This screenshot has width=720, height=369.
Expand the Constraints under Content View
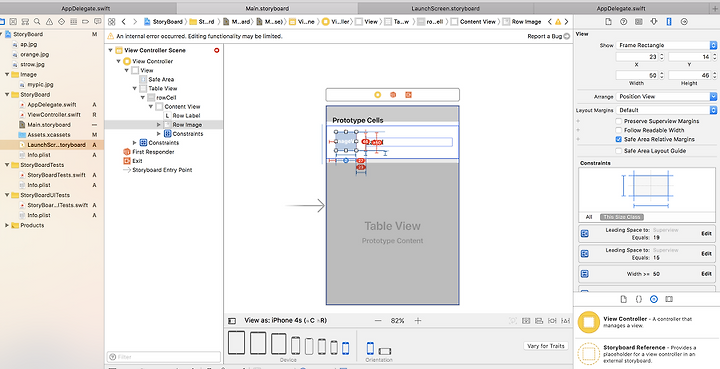[159, 134]
